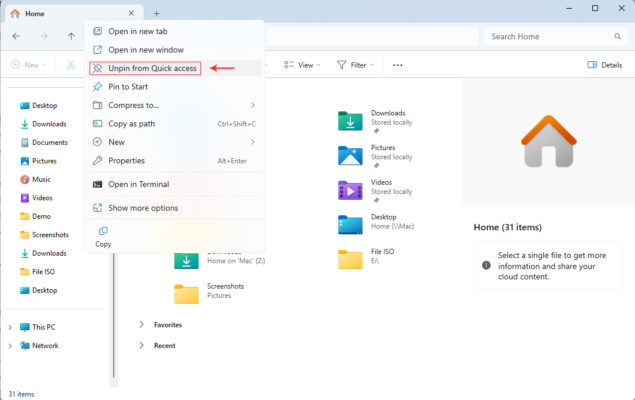The height and width of the screenshot is (400, 635).
Task: Open the File ISO E:\ folder icon
Action: [350, 259]
